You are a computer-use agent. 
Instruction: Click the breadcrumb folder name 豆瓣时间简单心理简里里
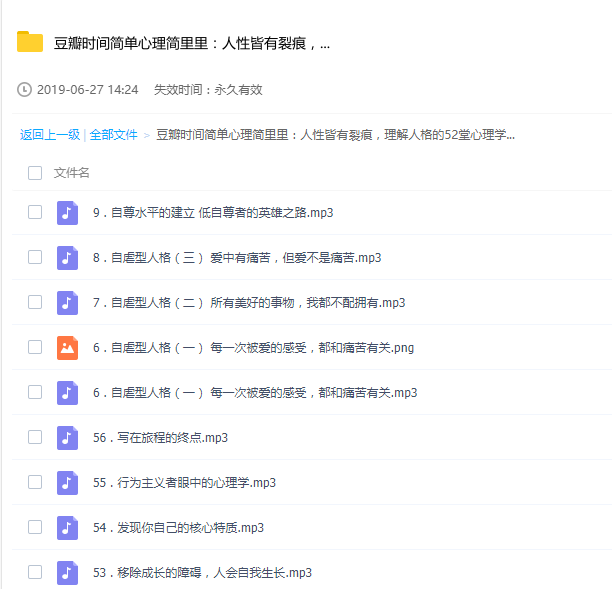pyautogui.click(x=335, y=135)
